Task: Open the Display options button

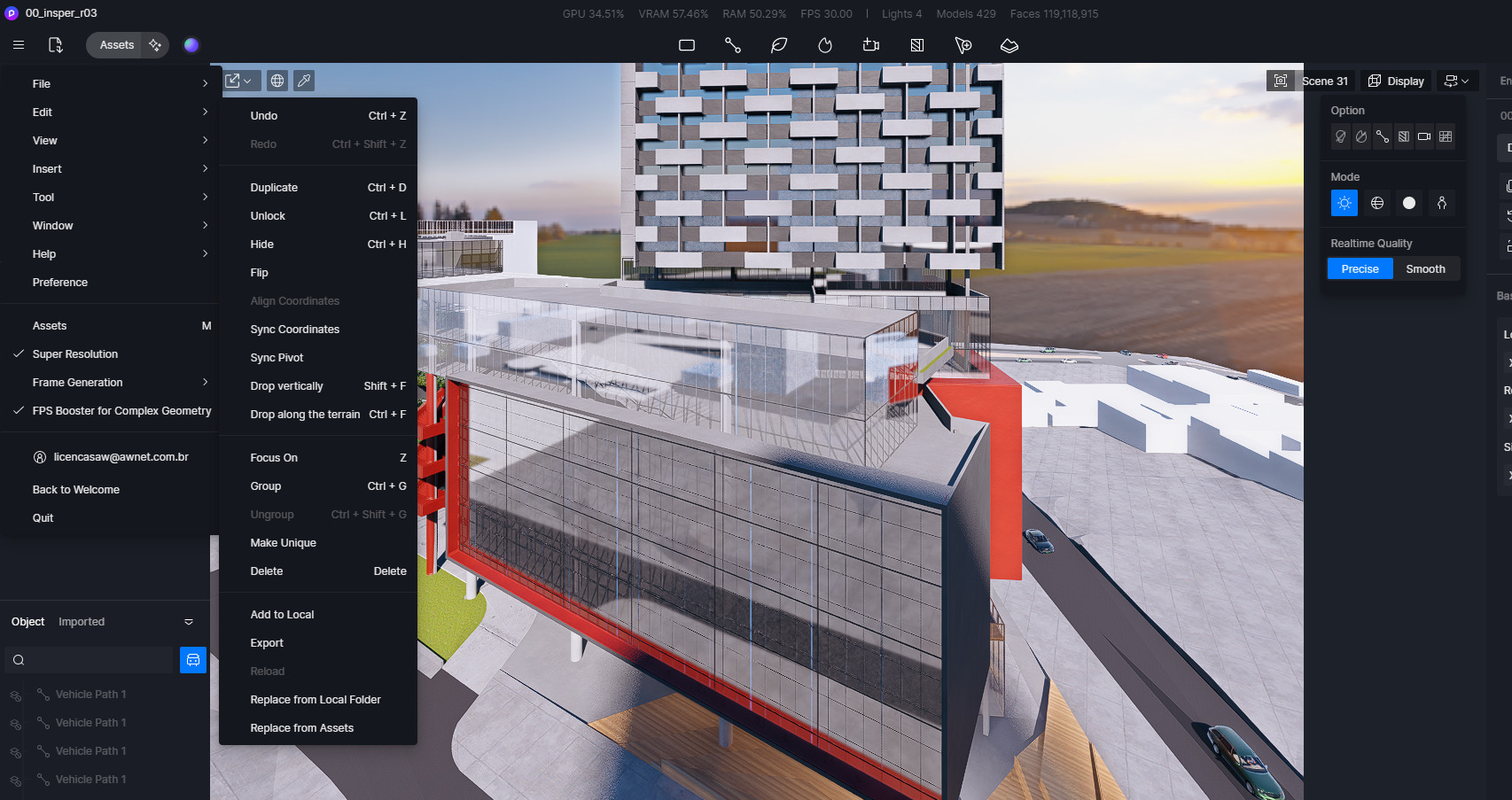Action: tap(1396, 81)
